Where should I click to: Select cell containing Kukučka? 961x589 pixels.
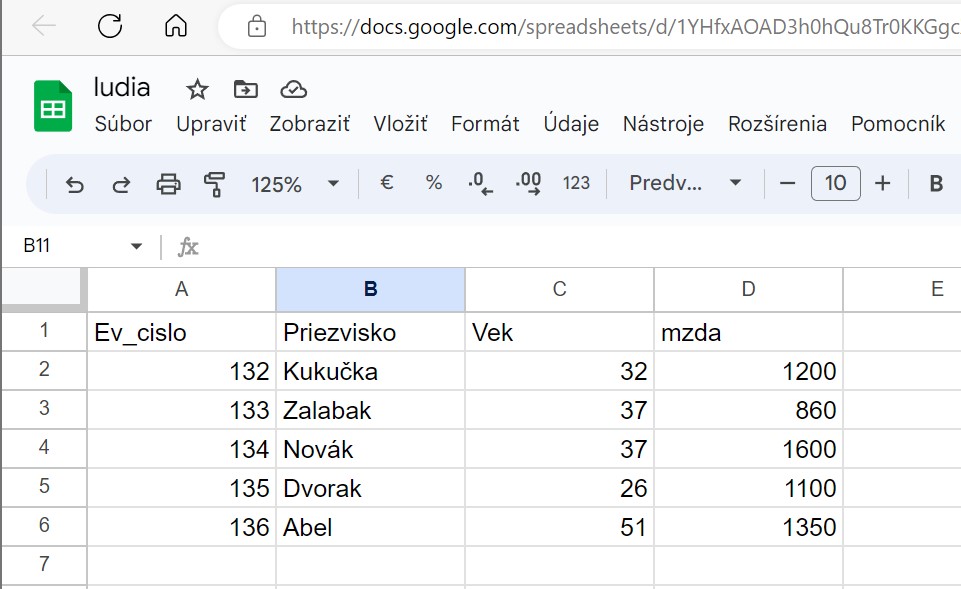370,372
